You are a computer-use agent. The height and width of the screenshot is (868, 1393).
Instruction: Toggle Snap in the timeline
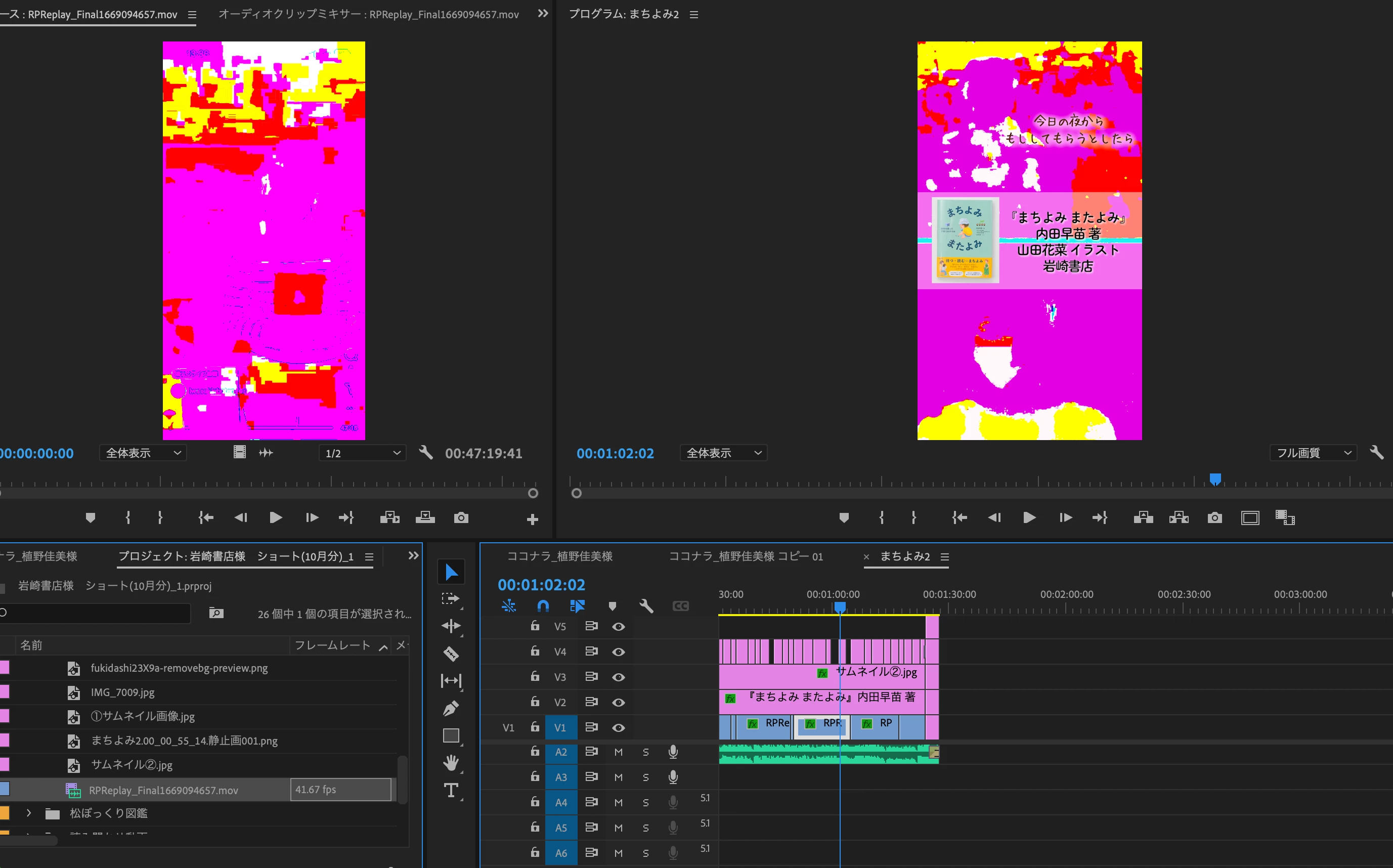543,605
